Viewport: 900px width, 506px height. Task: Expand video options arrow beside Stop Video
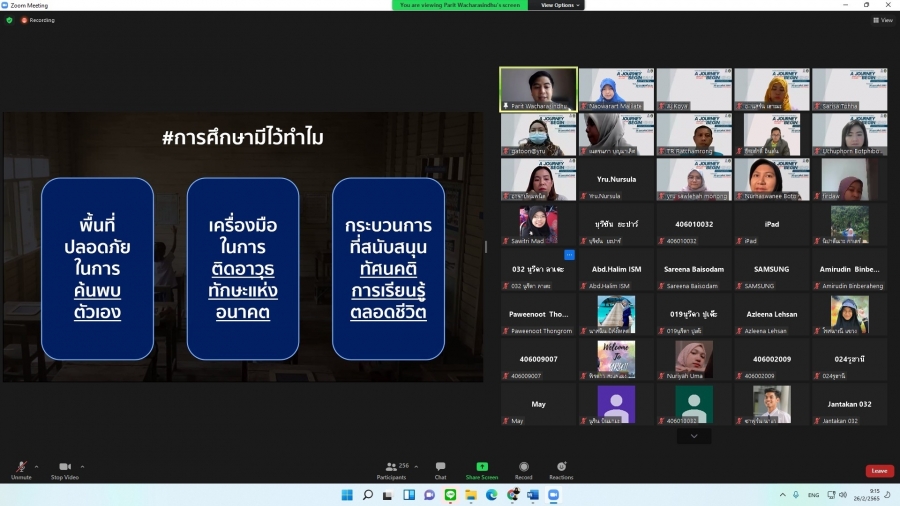82,466
